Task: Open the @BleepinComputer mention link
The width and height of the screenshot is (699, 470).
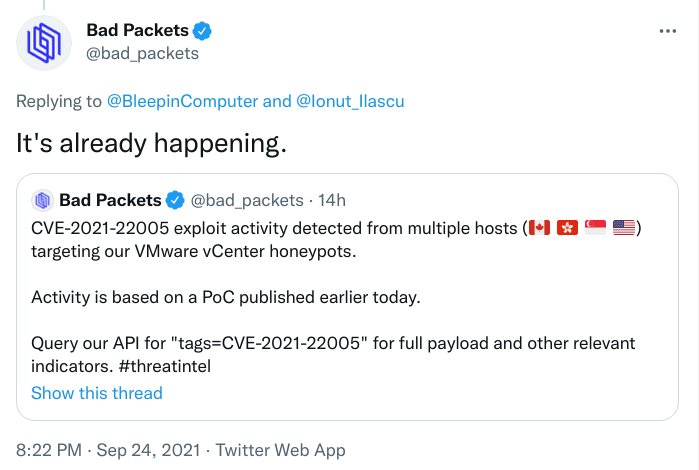Action: coord(182,101)
